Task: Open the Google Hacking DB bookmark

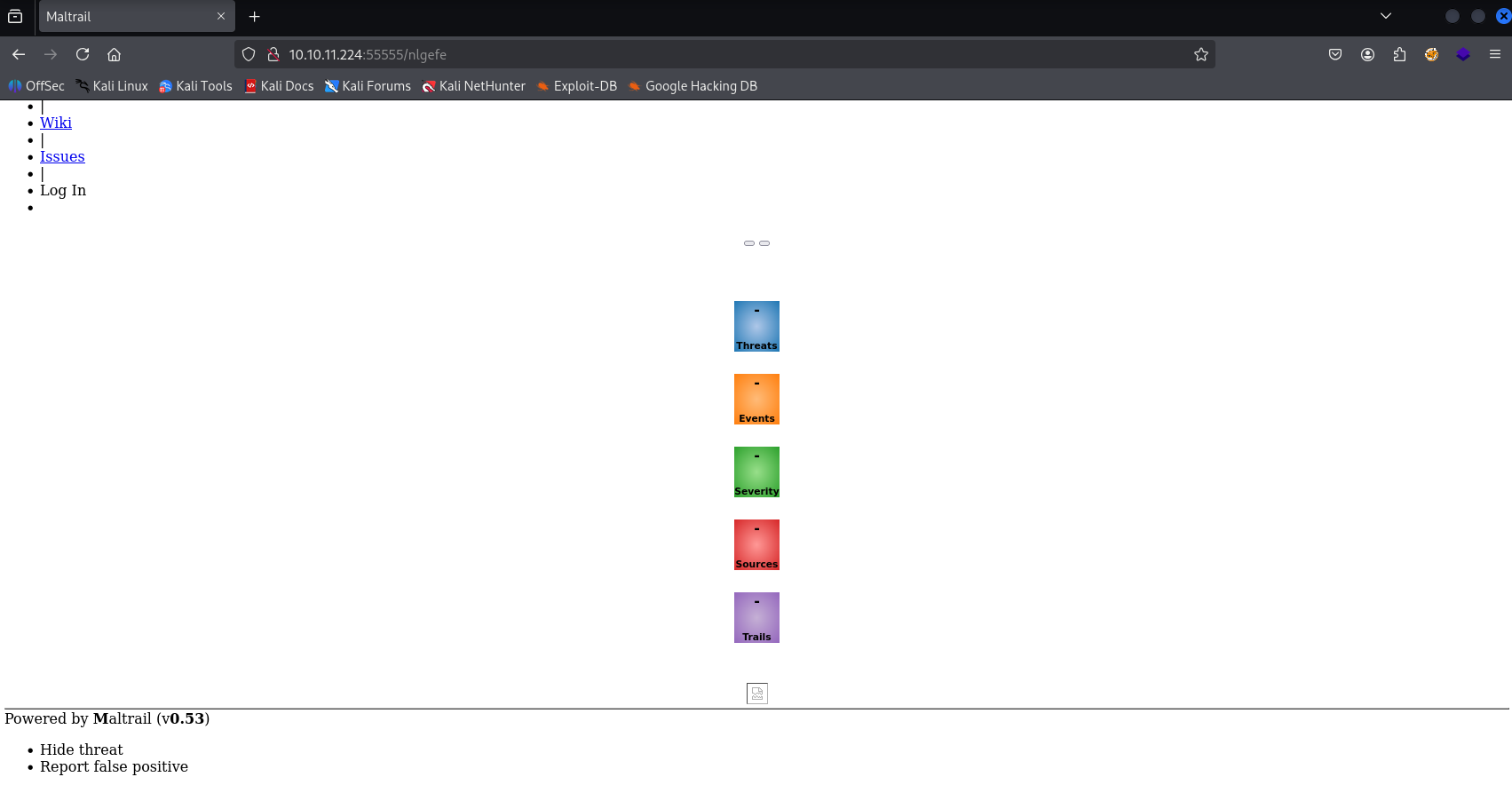Action: pyautogui.click(x=693, y=86)
